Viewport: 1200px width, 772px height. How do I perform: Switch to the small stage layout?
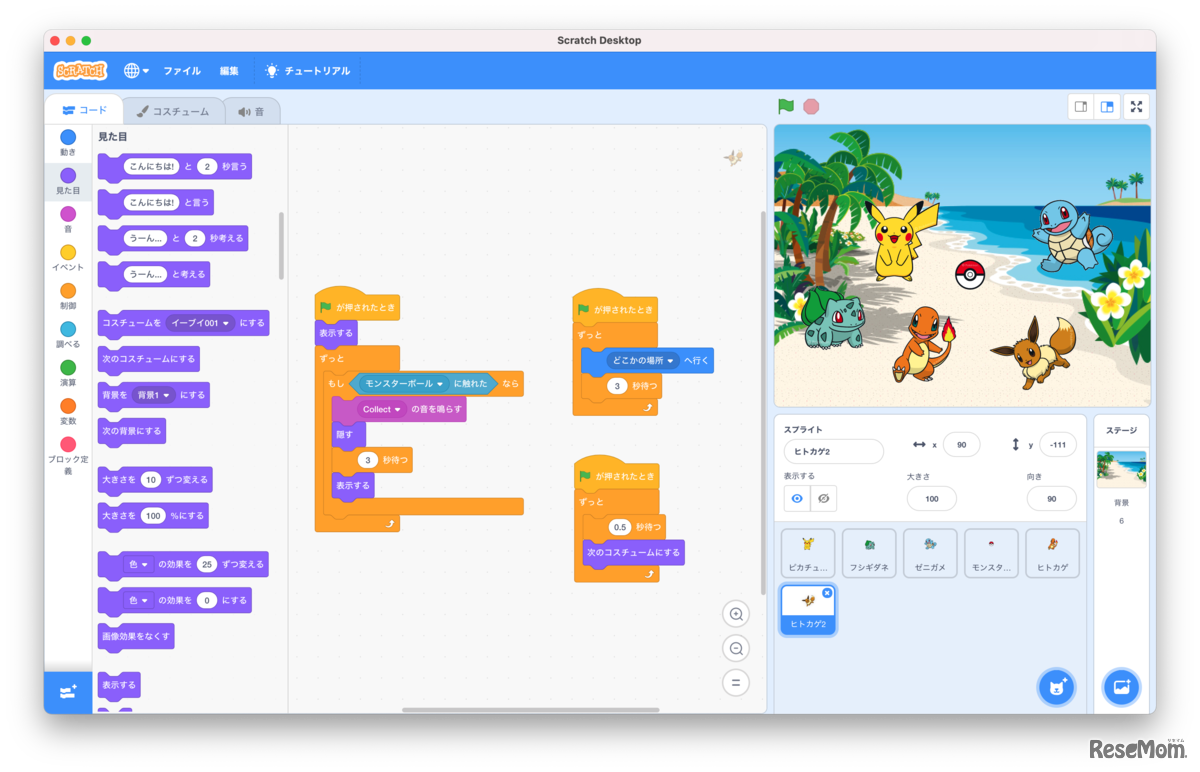pos(1081,105)
